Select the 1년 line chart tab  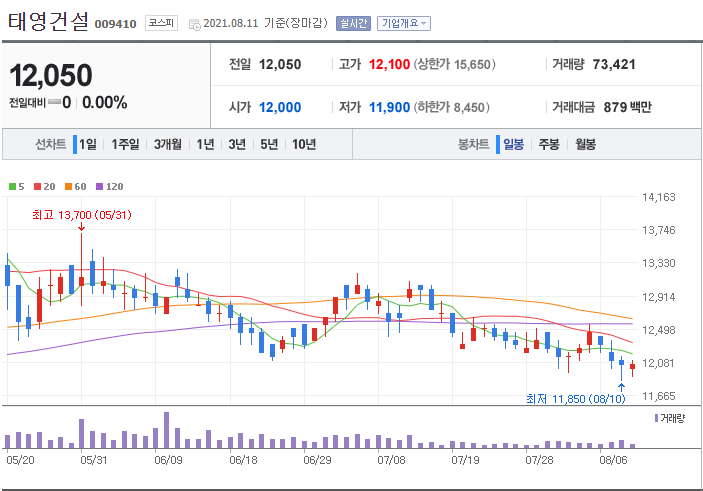[205, 144]
